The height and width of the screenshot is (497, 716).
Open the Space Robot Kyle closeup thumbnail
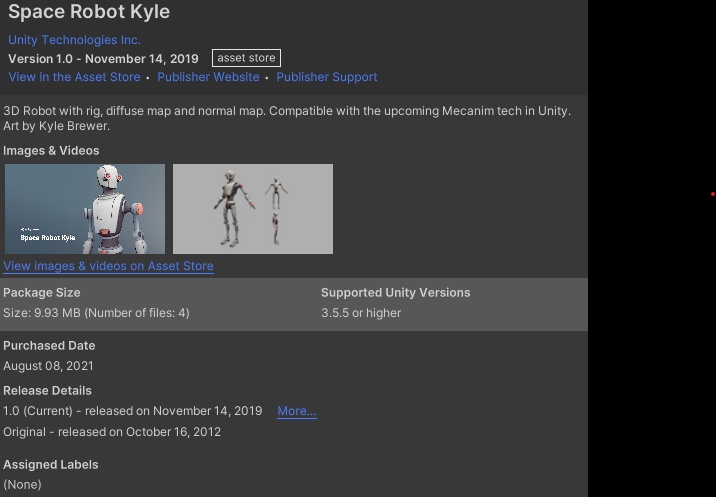point(85,209)
